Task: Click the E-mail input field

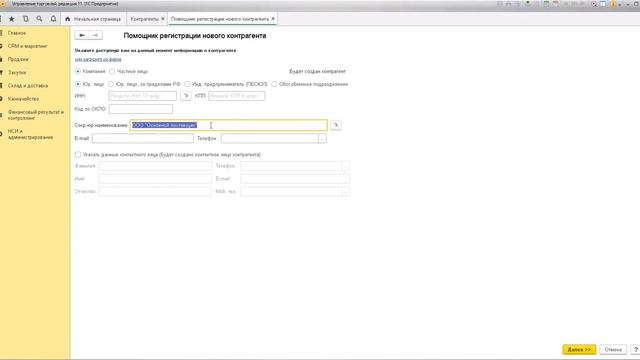Action: coord(143,138)
